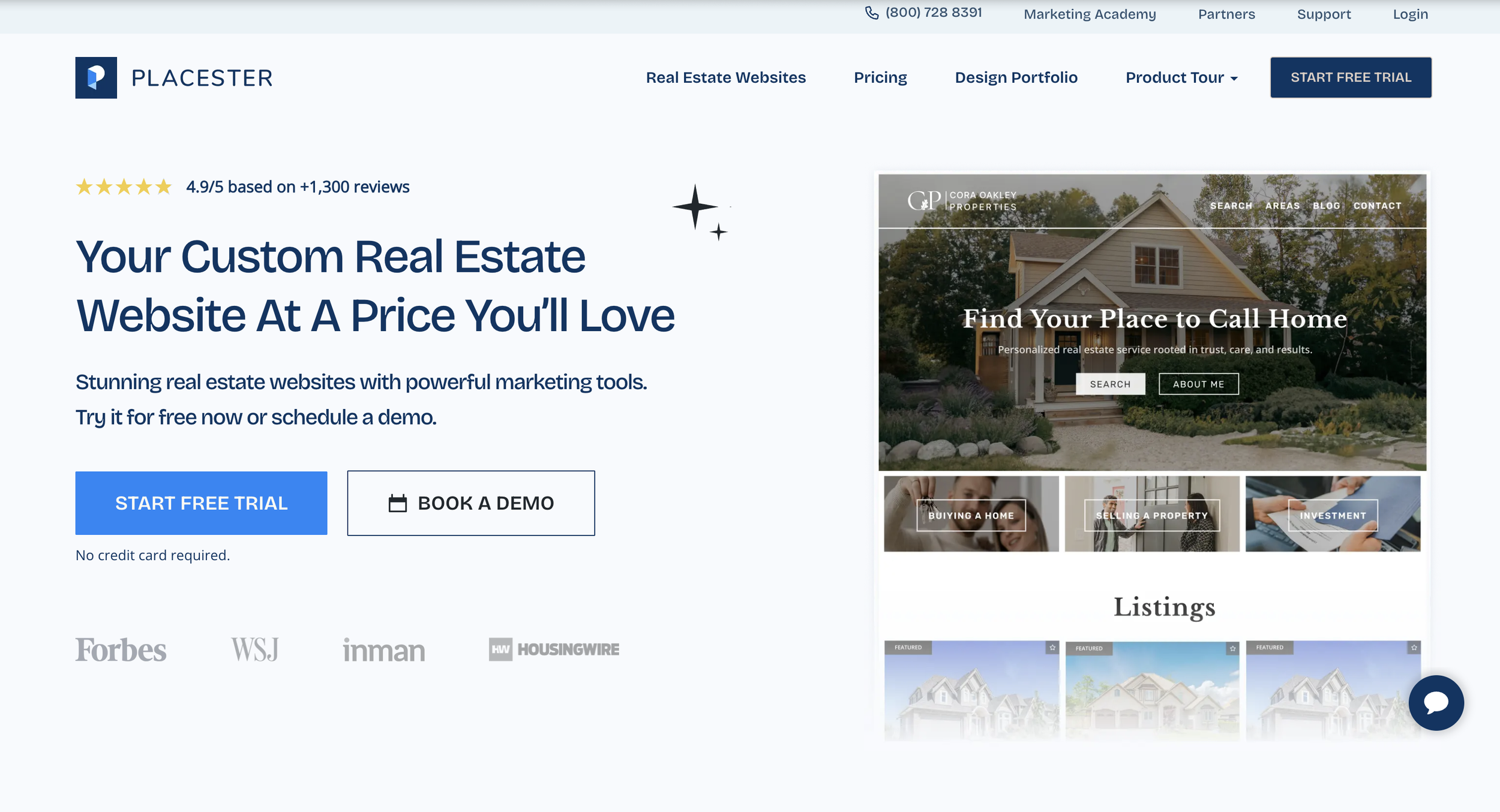
Task: Click the inman logo
Action: click(383, 650)
